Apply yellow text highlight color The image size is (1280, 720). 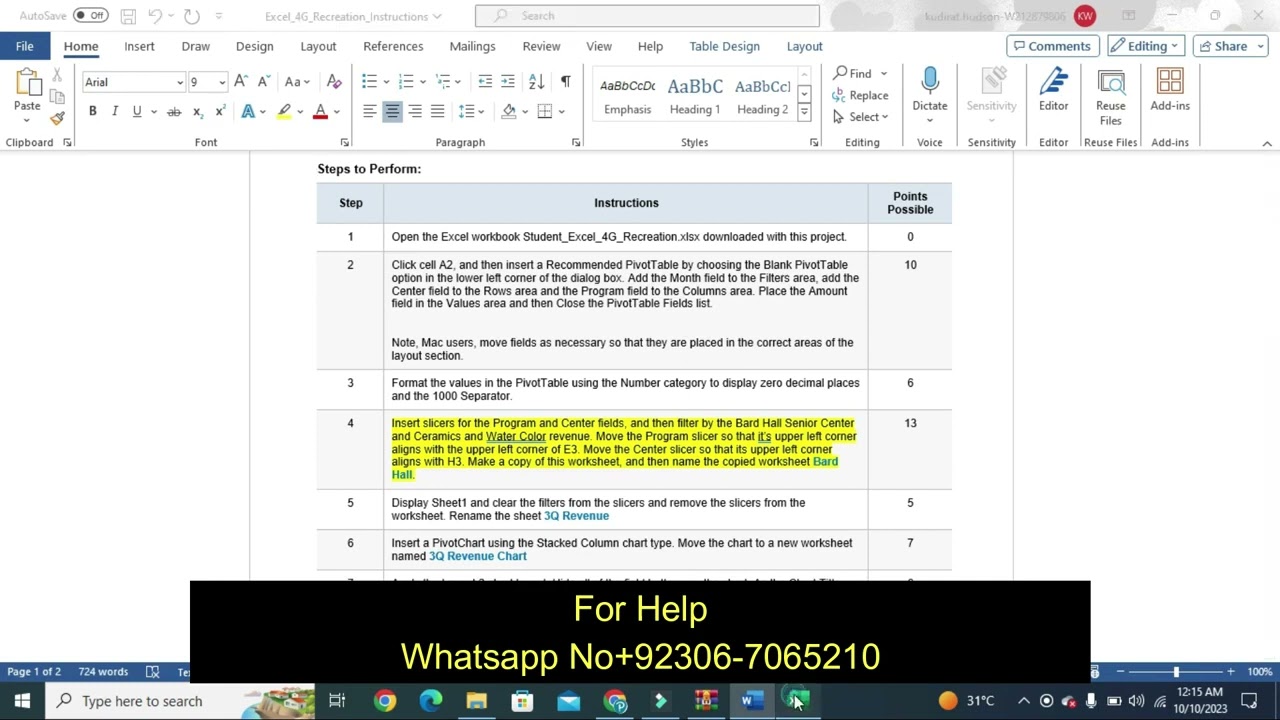284,111
